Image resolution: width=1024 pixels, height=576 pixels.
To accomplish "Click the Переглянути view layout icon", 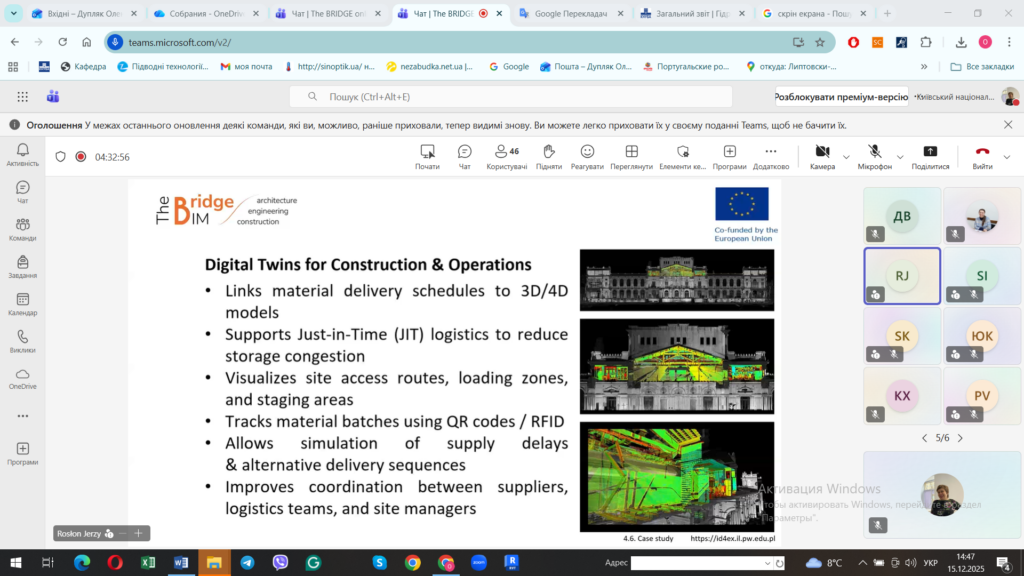I will pyautogui.click(x=631, y=152).
